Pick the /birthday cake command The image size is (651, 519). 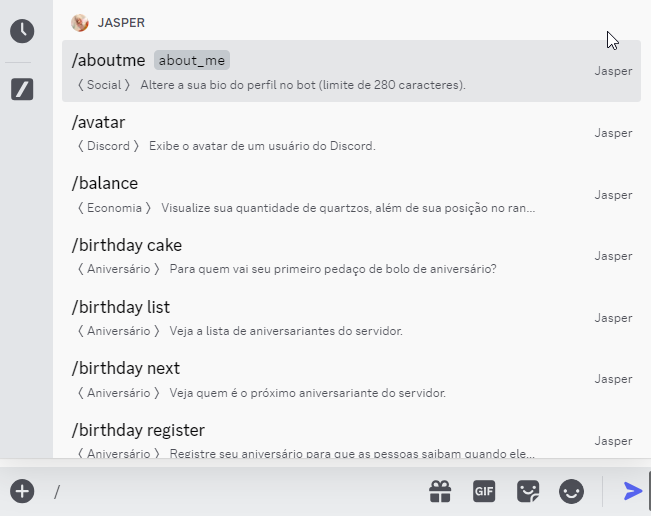pos(127,245)
